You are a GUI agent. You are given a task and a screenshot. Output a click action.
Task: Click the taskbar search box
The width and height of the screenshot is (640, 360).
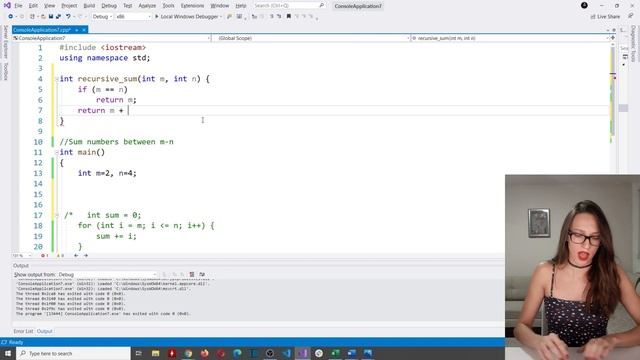pyautogui.click(x=74, y=353)
